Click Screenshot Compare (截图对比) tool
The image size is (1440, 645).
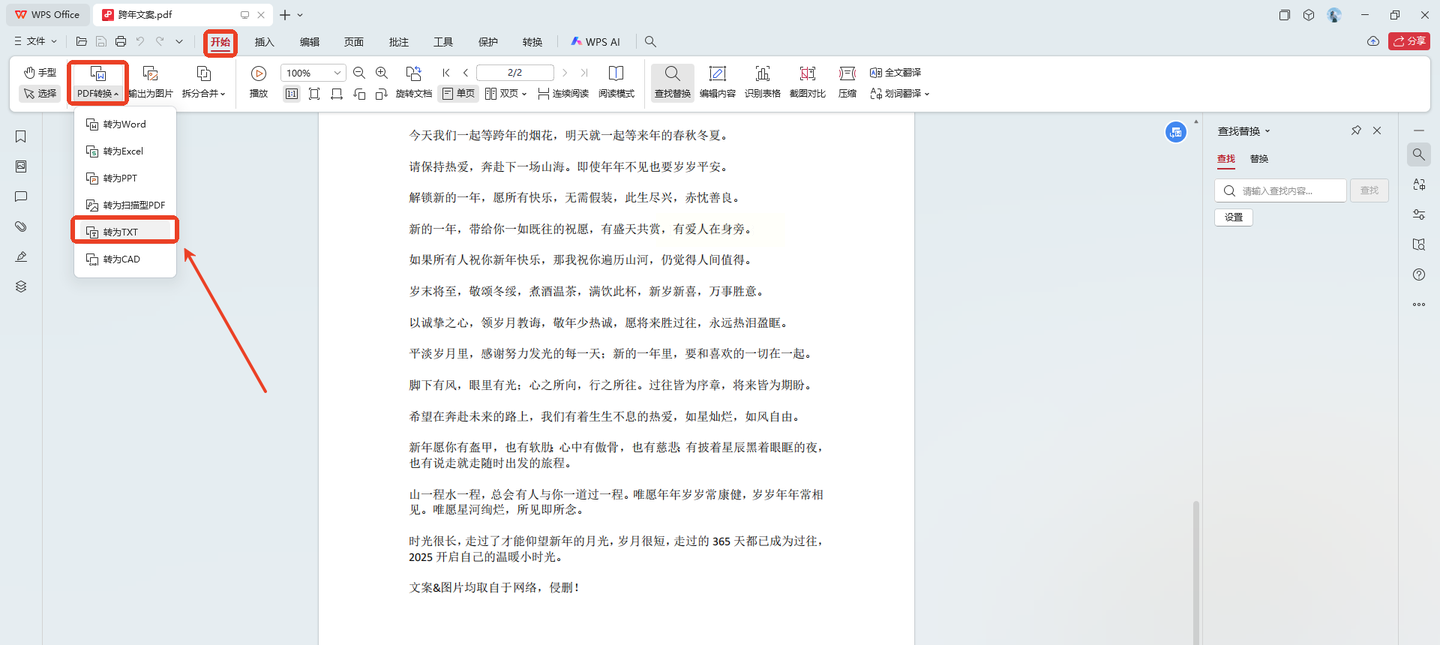click(807, 74)
